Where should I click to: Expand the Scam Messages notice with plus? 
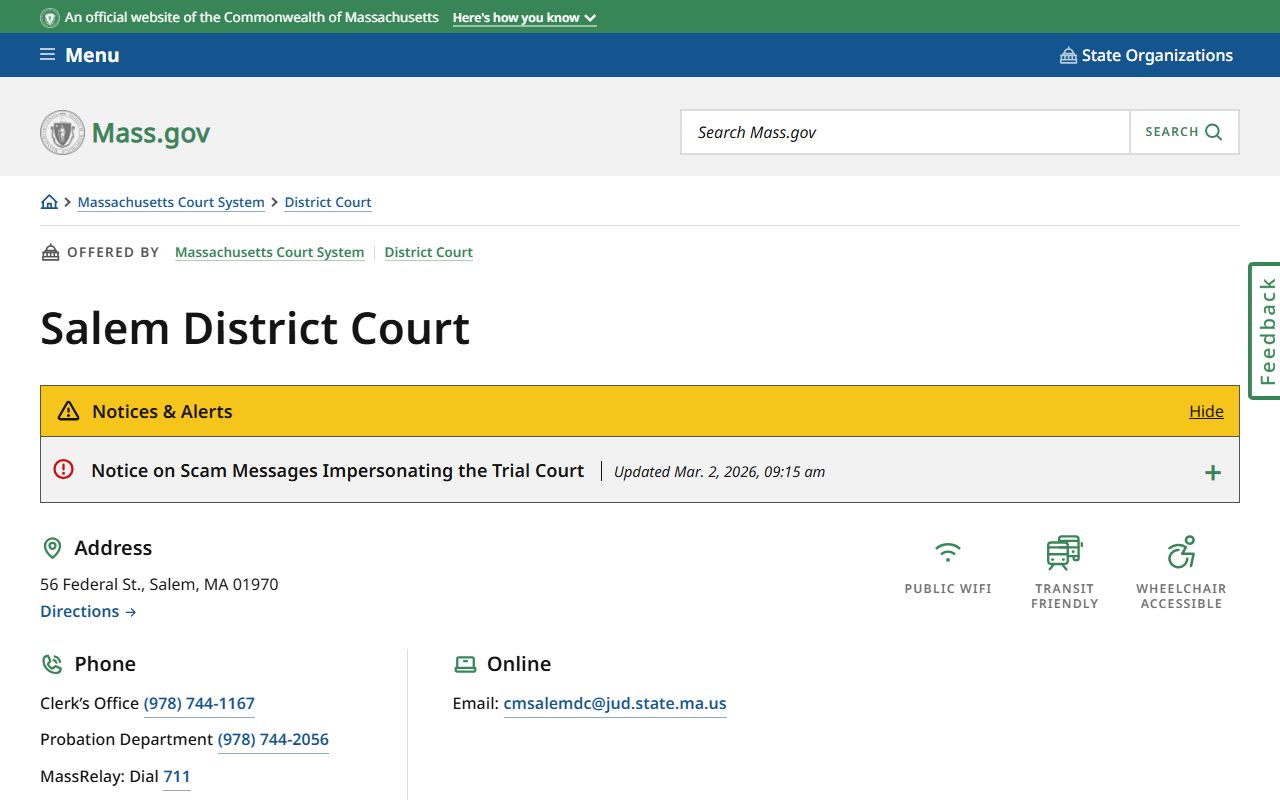1212,472
